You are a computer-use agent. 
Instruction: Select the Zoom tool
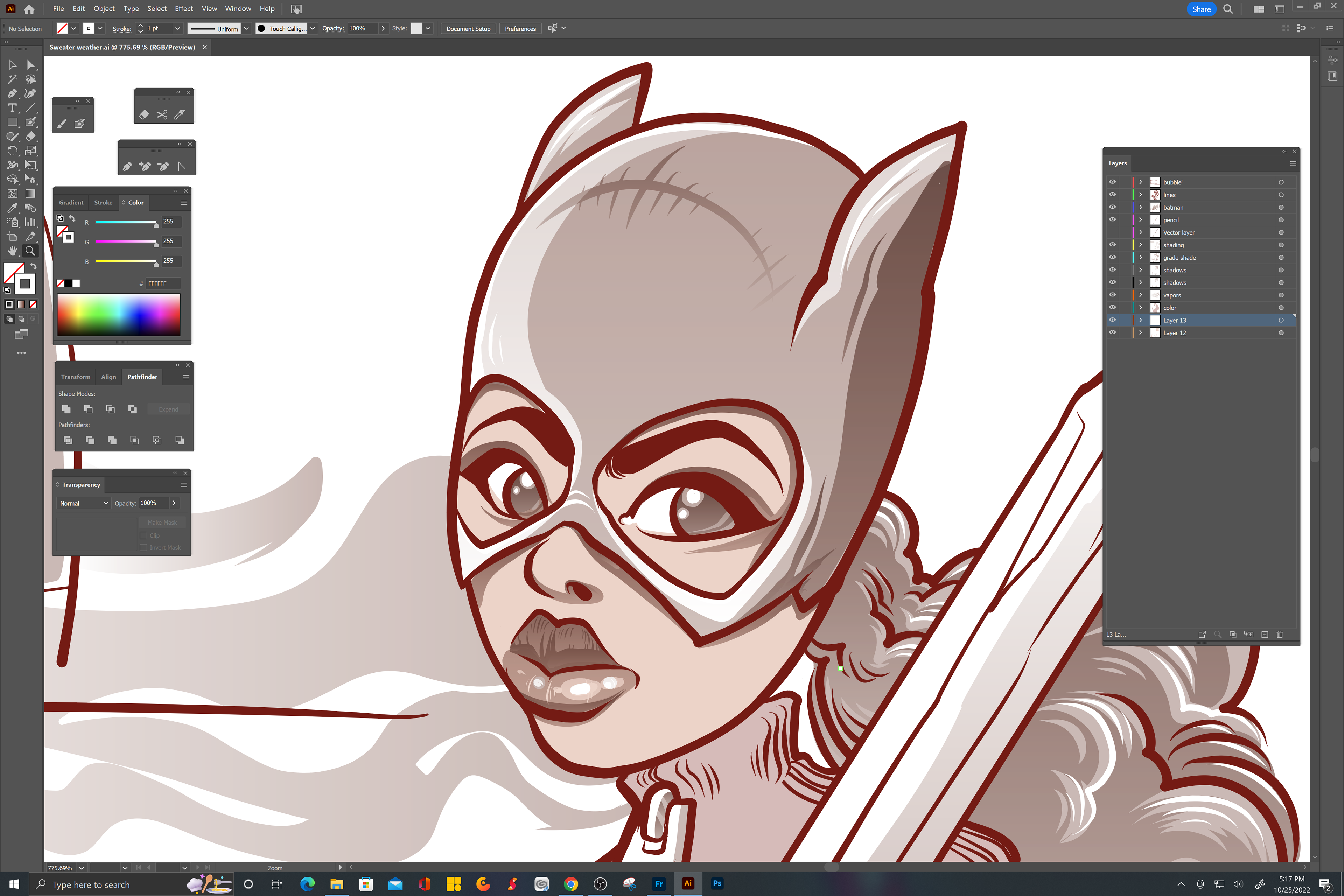click(30, 251)
